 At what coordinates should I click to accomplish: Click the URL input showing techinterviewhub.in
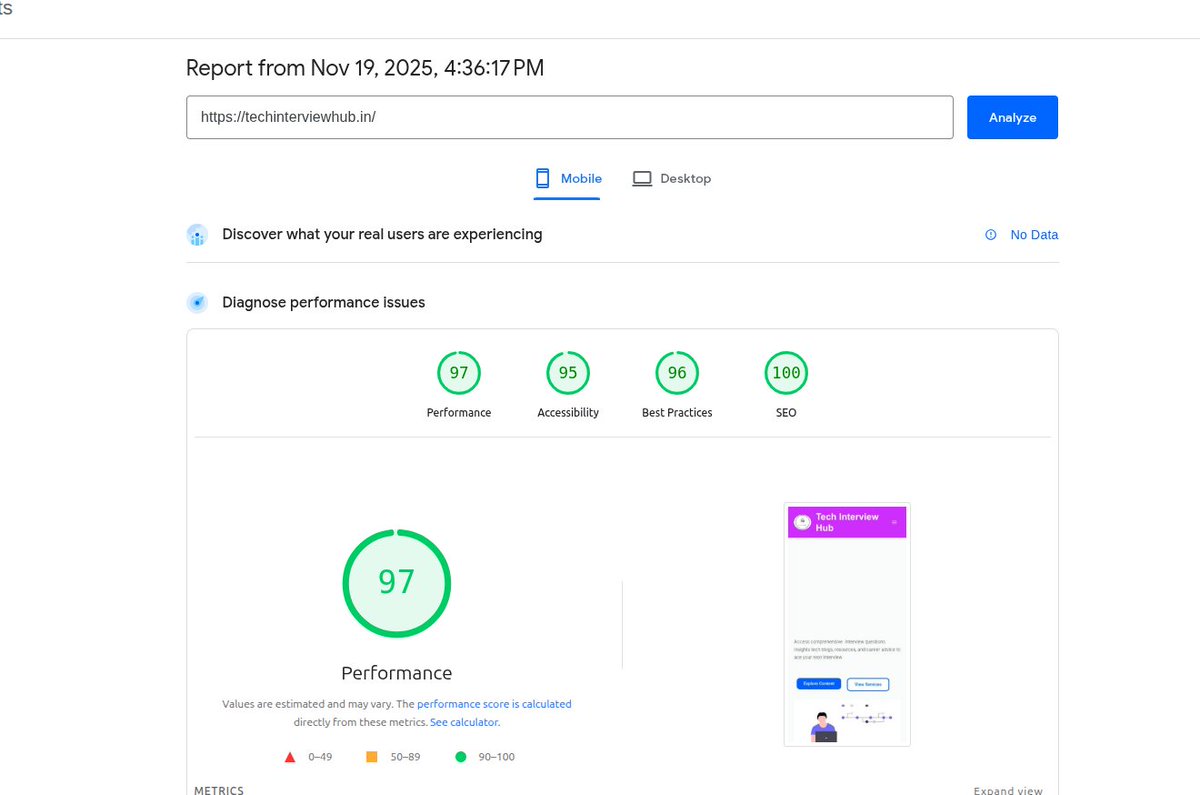(x=570, y=117)
